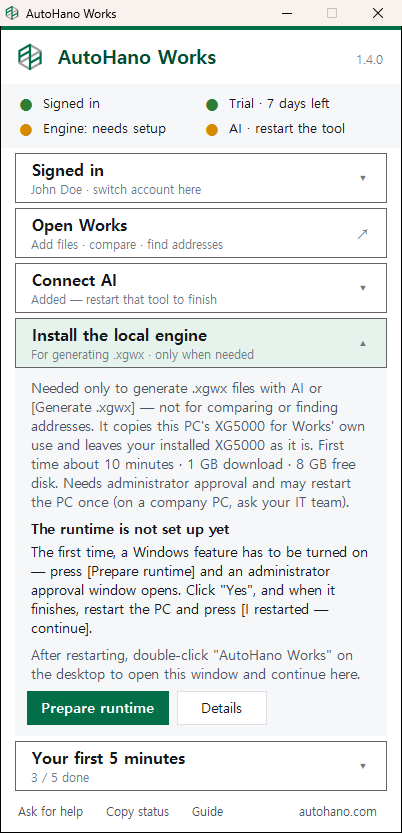
Task: Open the Ask for help link
Action: pyautogui.click(x=50, y=812)
